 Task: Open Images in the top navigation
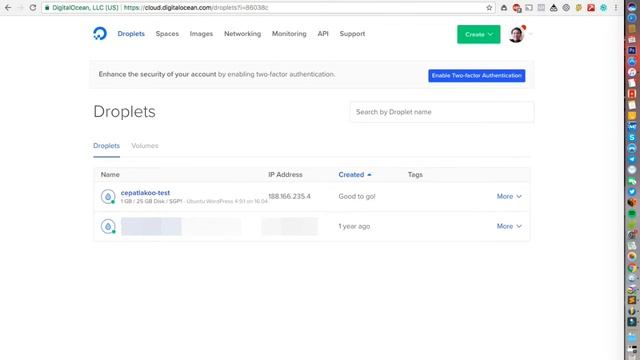coord(201,34)
